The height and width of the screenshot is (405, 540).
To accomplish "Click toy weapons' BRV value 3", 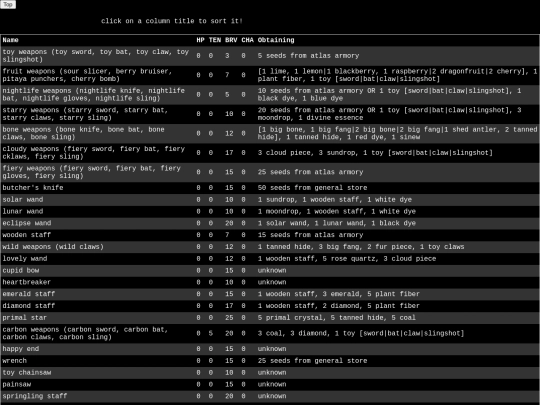I will coord(227,55).
